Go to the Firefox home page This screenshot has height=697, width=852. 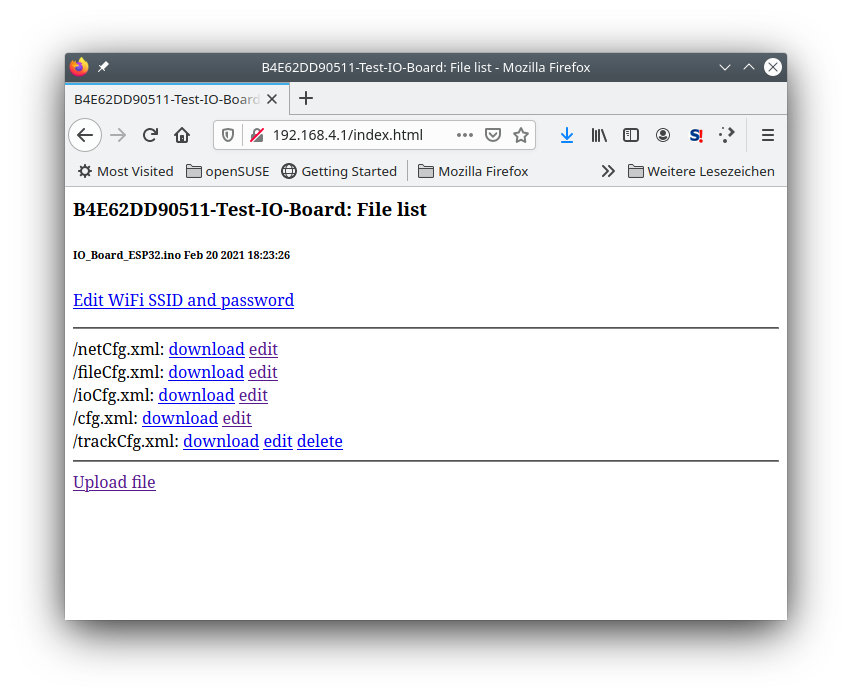(x=182, y=135)
